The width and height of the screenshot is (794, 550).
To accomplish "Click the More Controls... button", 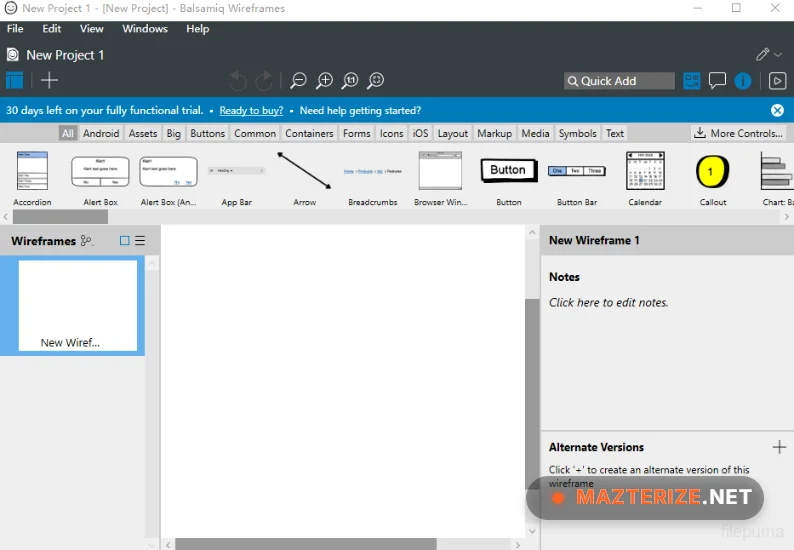I will tap(739, 133).
